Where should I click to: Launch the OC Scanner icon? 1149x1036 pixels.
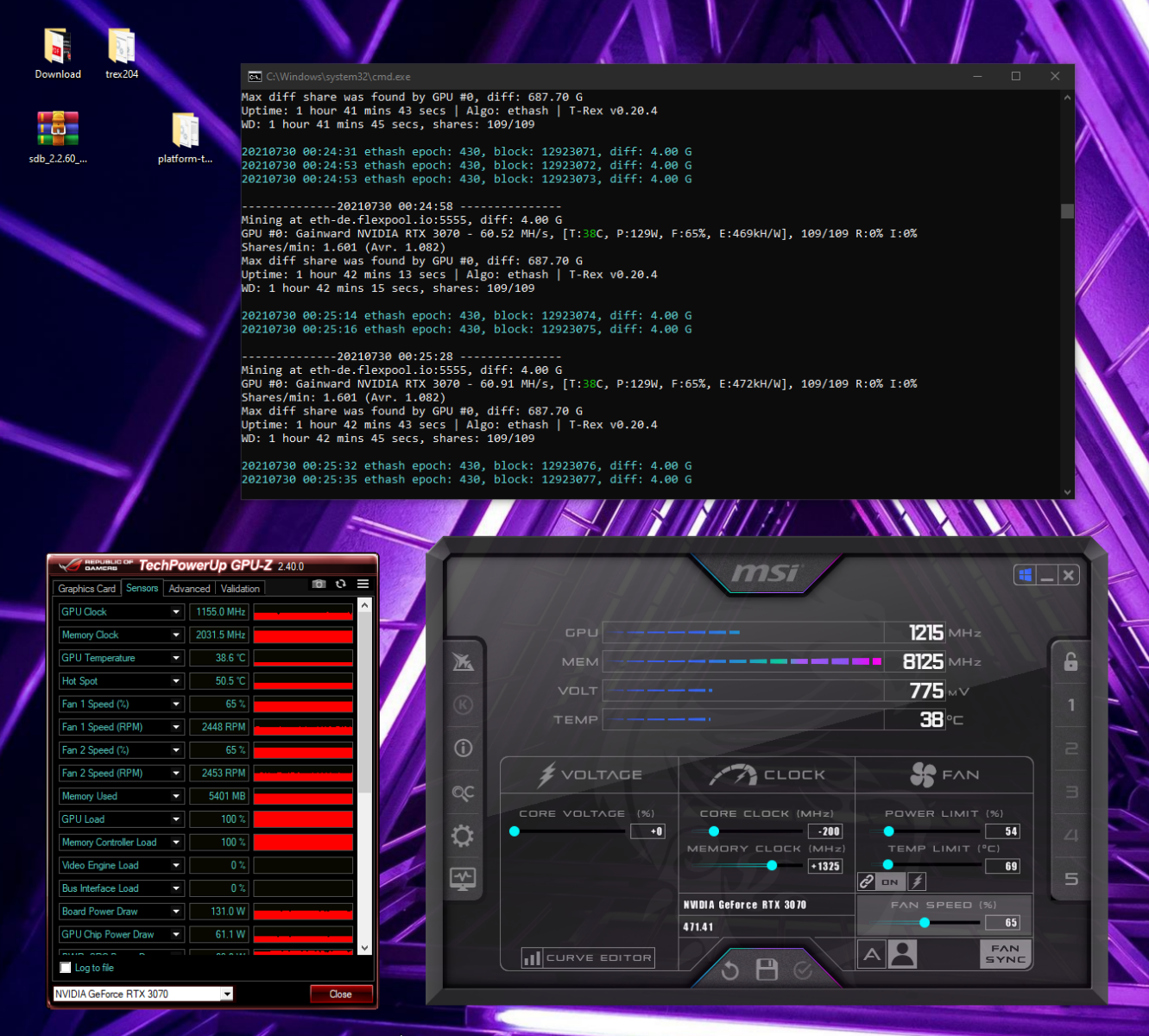click(x=464, y=793)
